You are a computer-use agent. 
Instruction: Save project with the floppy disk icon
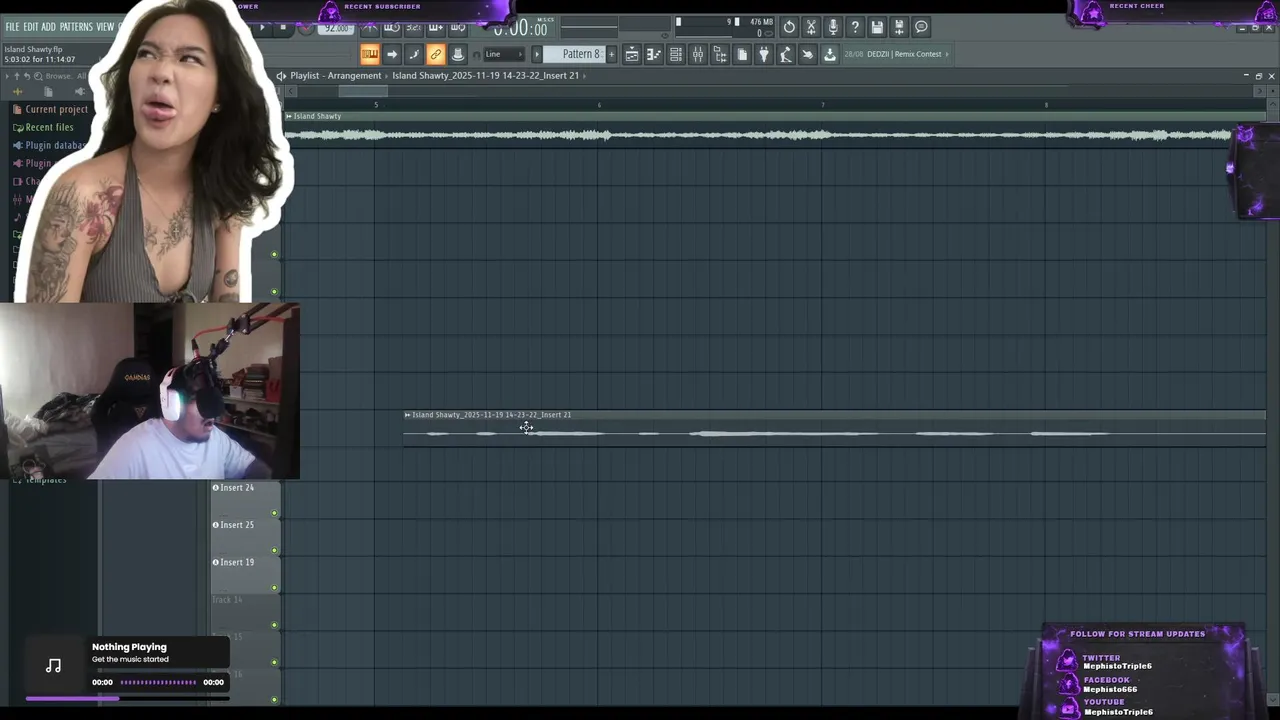(x=877, y=27)
